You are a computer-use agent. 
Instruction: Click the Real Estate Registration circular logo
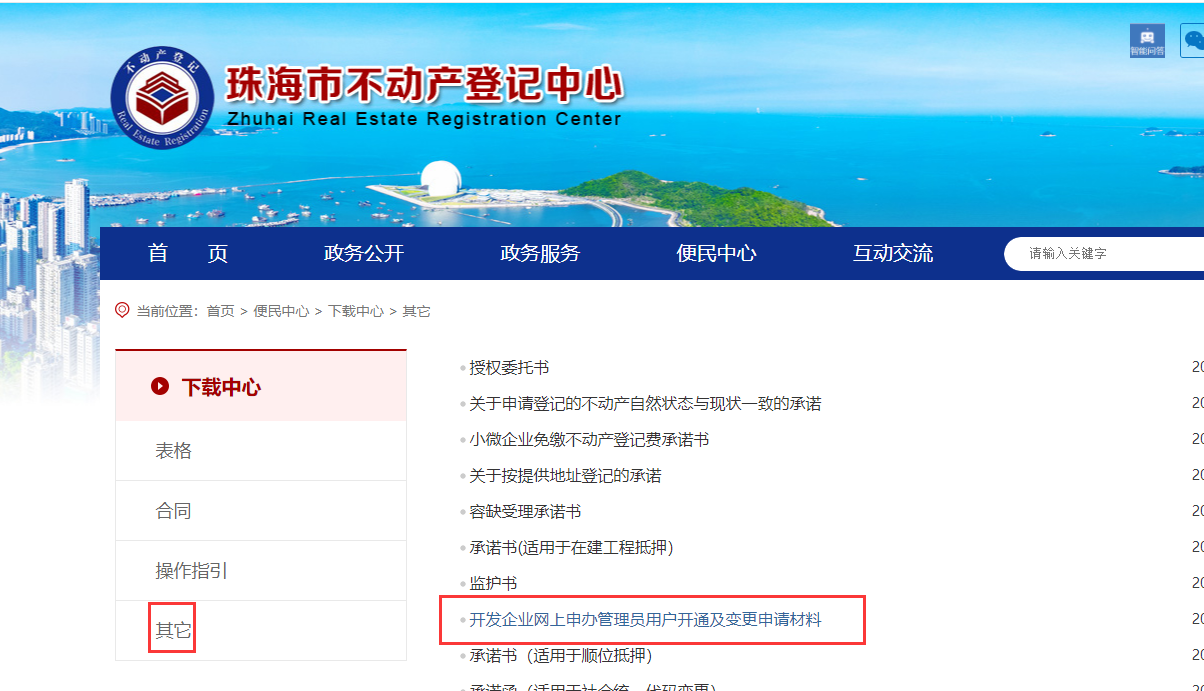click(x=161, y=100)
